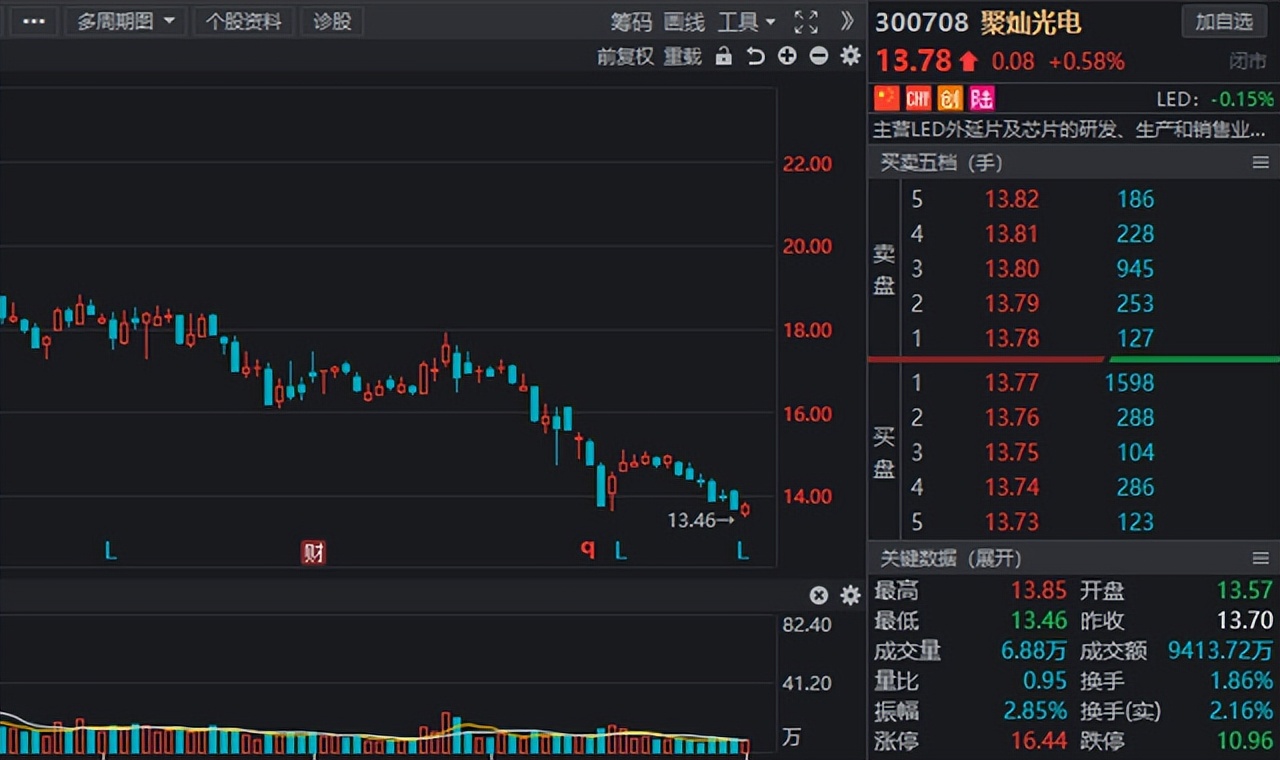Viewport: 1280px width, 760px height.
Task: Expand the 多周期图 dropdown
Action: tap(126, 21)
